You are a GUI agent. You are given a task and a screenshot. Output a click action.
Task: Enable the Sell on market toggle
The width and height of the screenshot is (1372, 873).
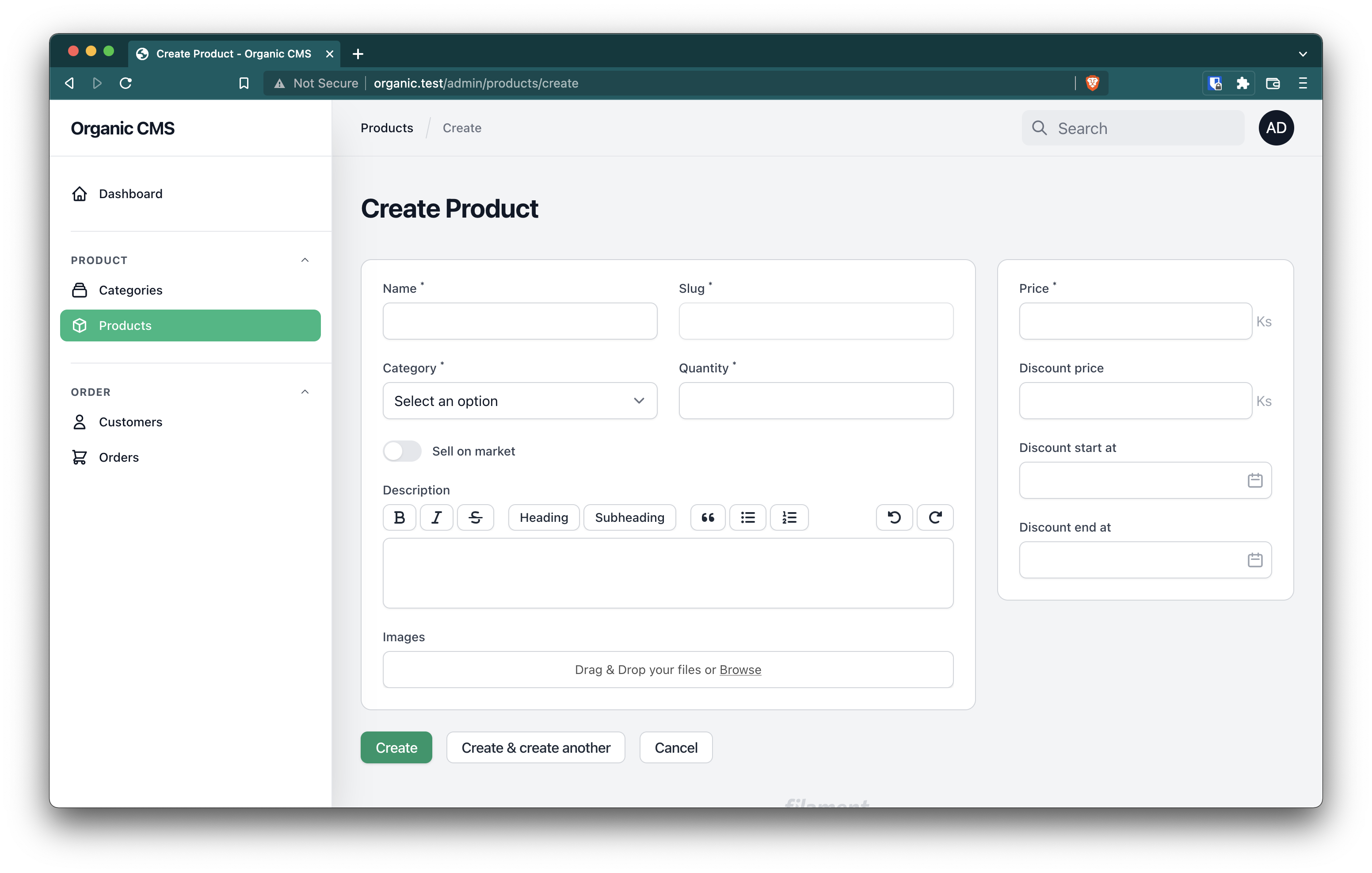point(402,451)
